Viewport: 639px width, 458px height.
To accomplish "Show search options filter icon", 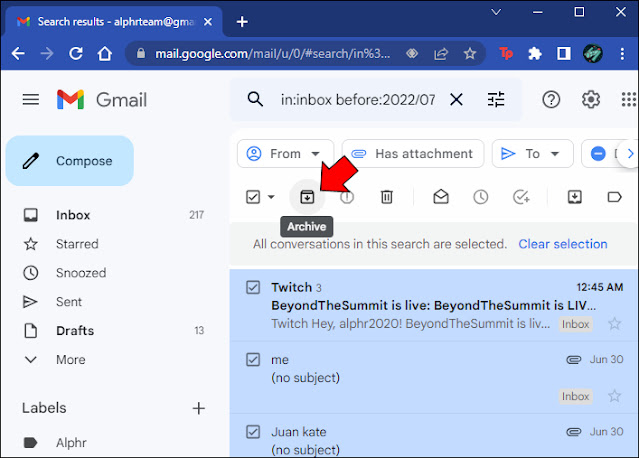I will coord(496,99).
